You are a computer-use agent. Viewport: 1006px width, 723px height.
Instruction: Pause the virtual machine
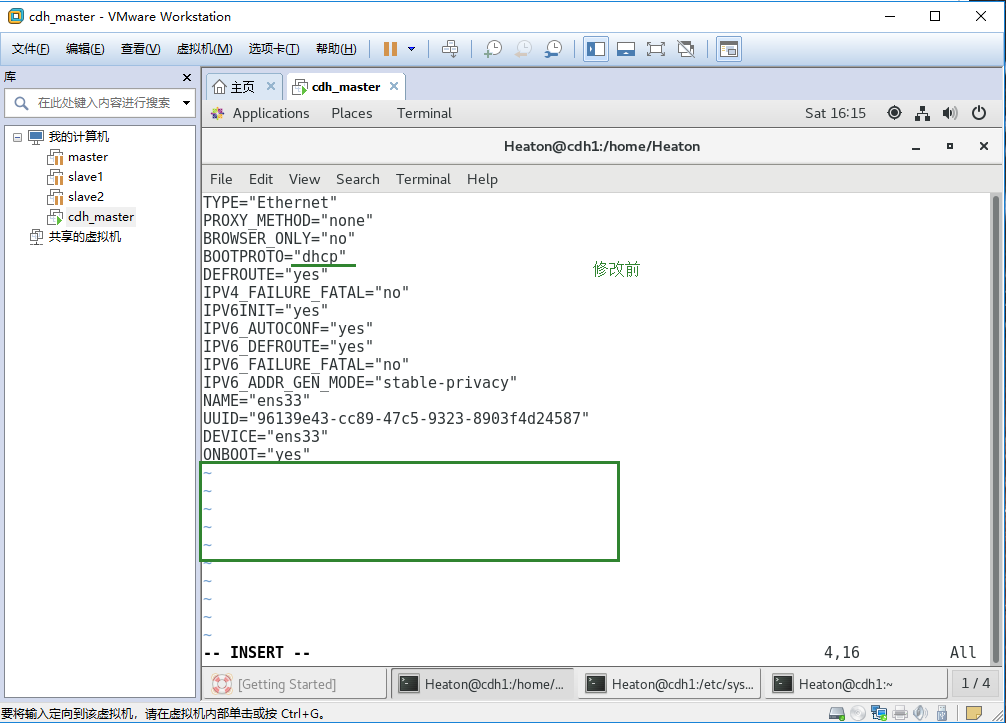tap(390, 49)
